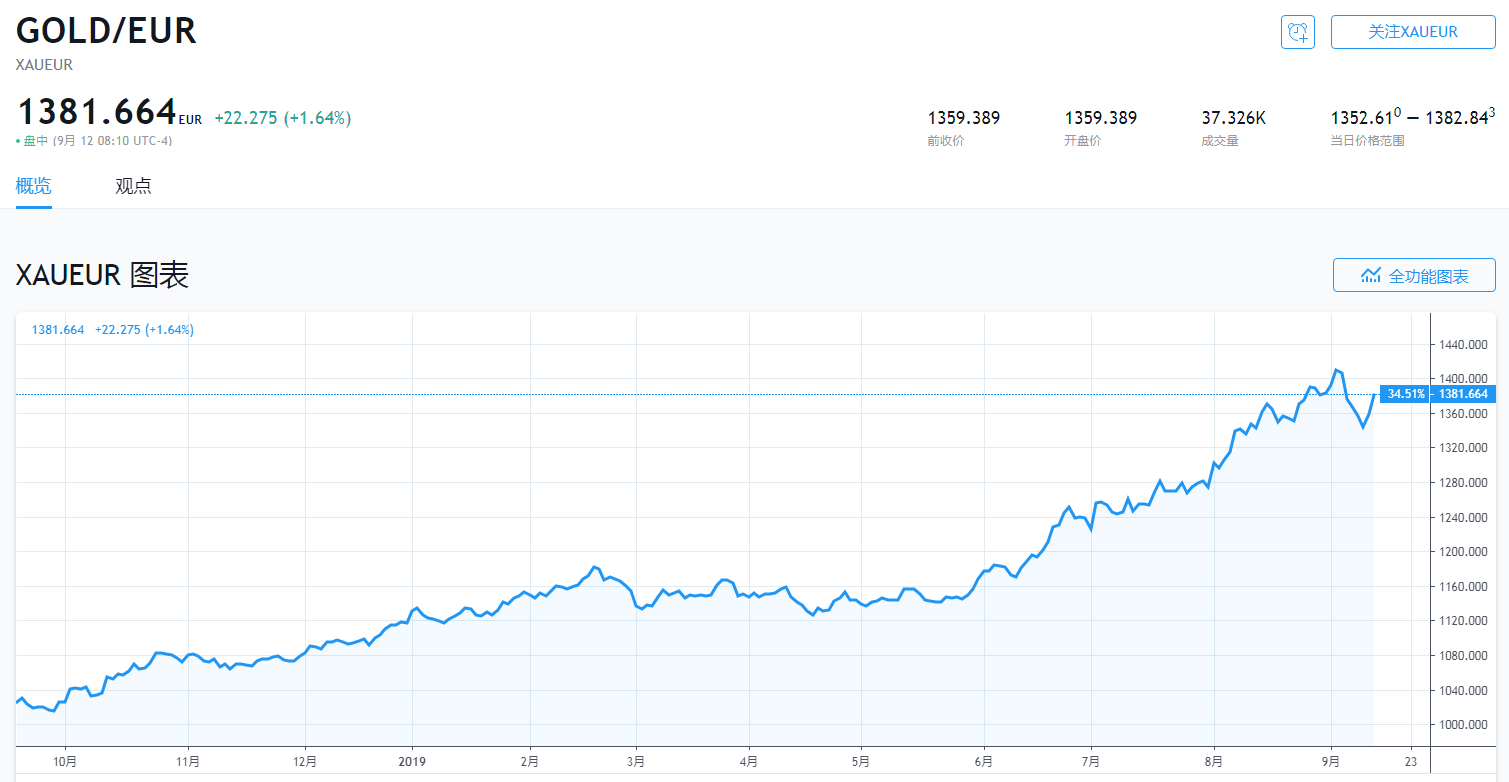Click the GOLD/EUR title

[x=106, y=31]
